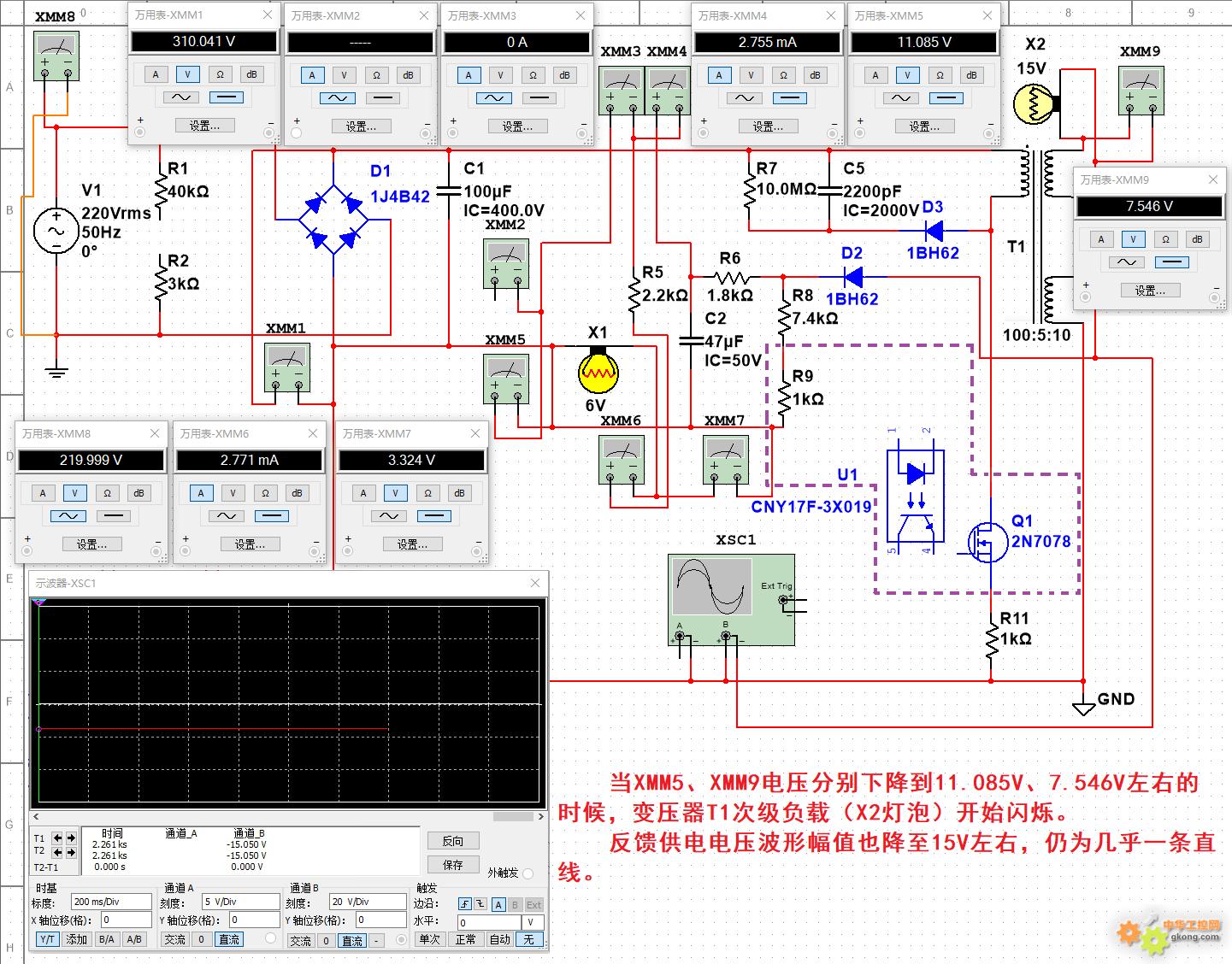This screenshot has width=1232, height=964.
Task: Select rising edge trigger in oscilloscope
Action: coord(464,904)
